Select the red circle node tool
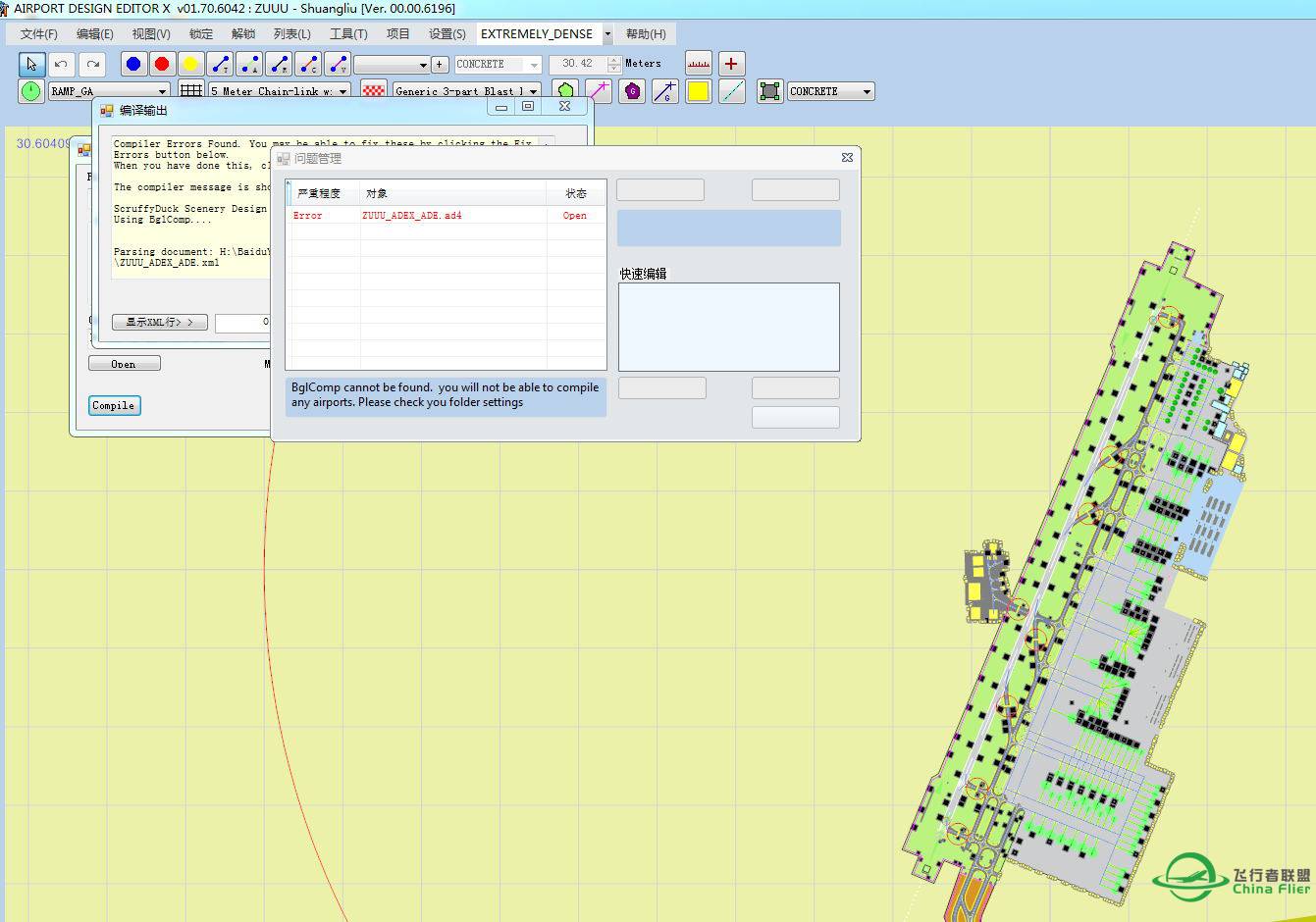 pos(162,64)
